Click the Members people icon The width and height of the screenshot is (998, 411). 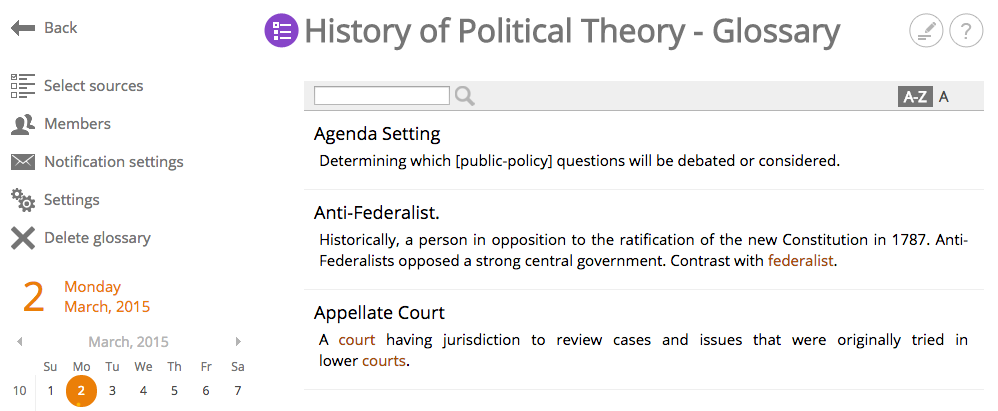[23, 124]
